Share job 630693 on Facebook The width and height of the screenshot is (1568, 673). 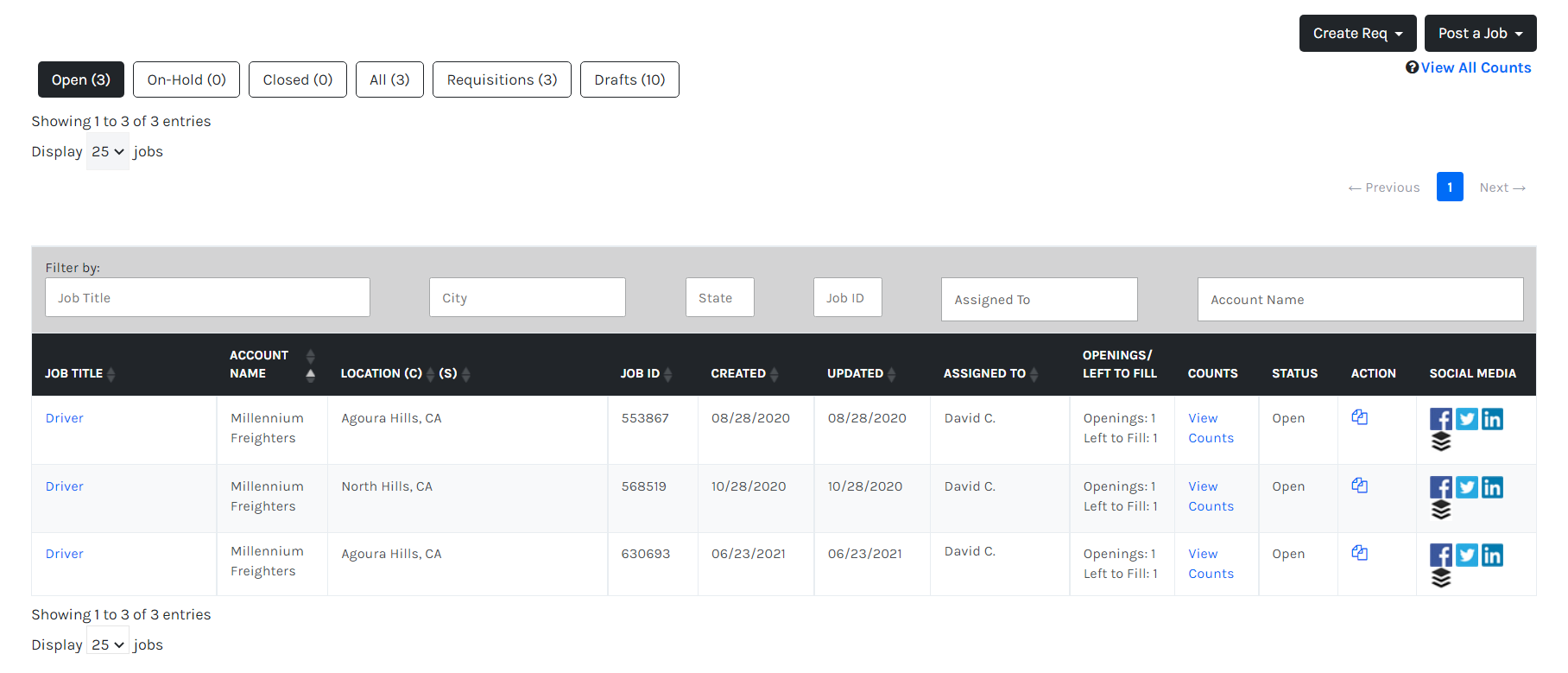tap(1440, 555)
